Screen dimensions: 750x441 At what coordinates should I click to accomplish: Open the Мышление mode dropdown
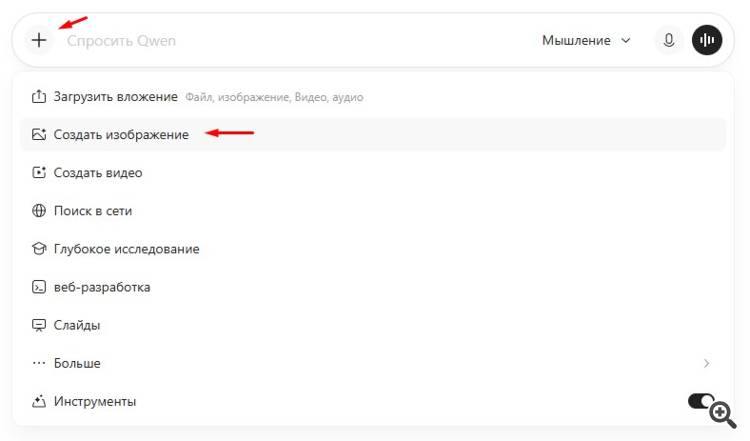(586, 40)
